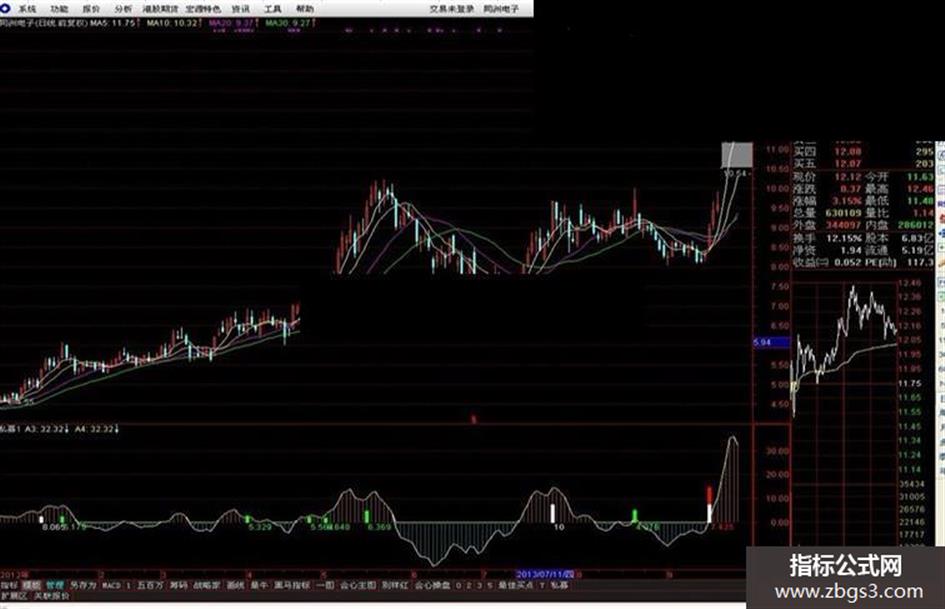Click the A3: 32.32 sub-indicator label
The height and width of the screenshot is (609, 945).
pyautogui.click(x=47, y=429)
